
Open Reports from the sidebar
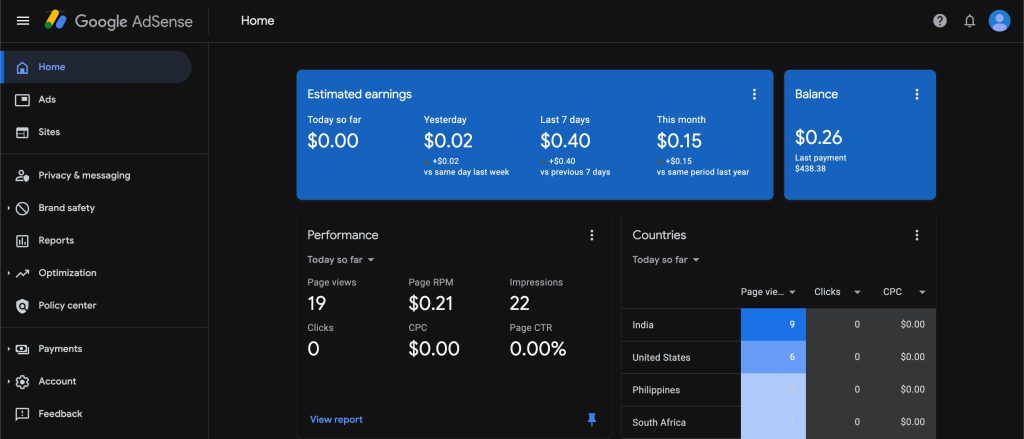(56, 241)
